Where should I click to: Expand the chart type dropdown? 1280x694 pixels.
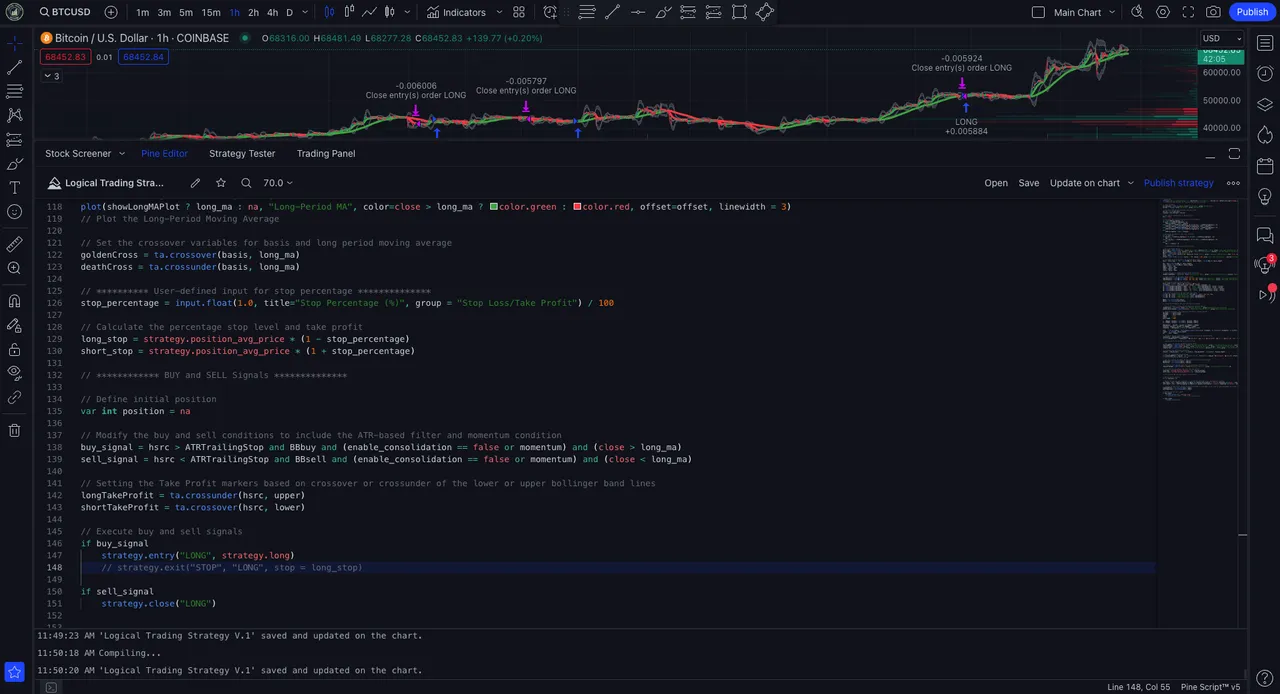click(x=407, y=12)
